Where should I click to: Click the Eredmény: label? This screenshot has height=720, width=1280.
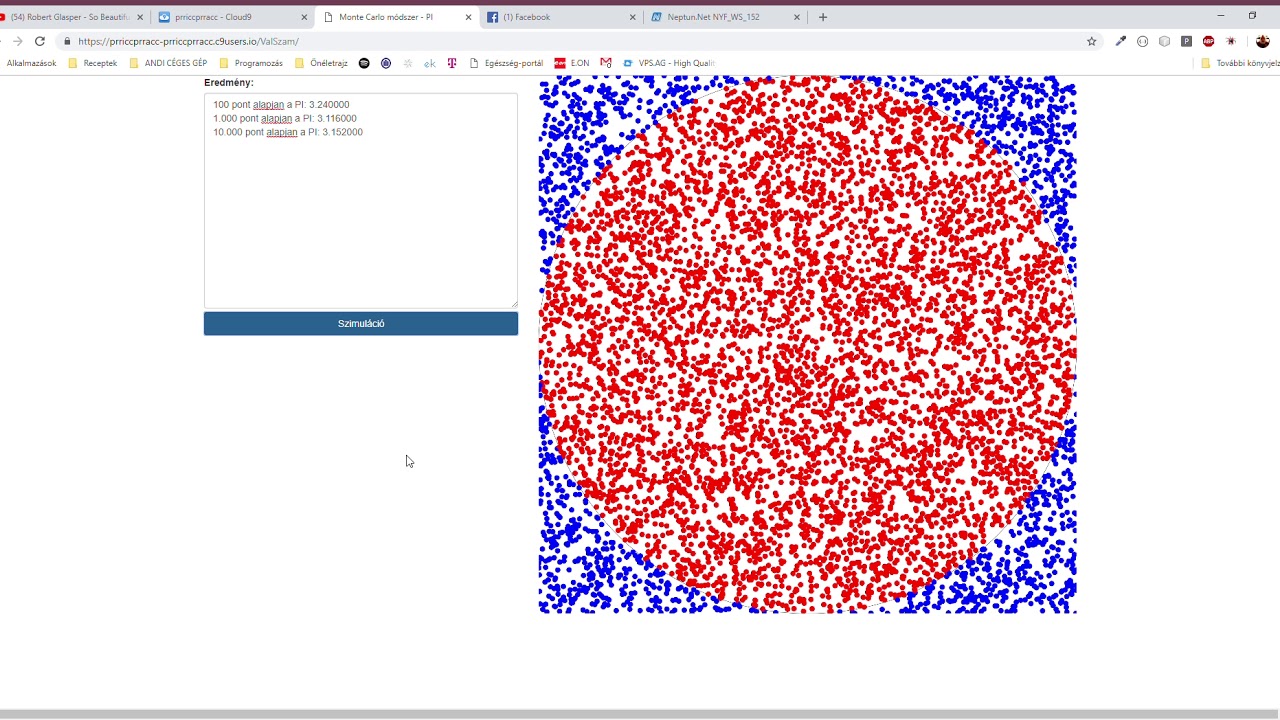point(229,83)
